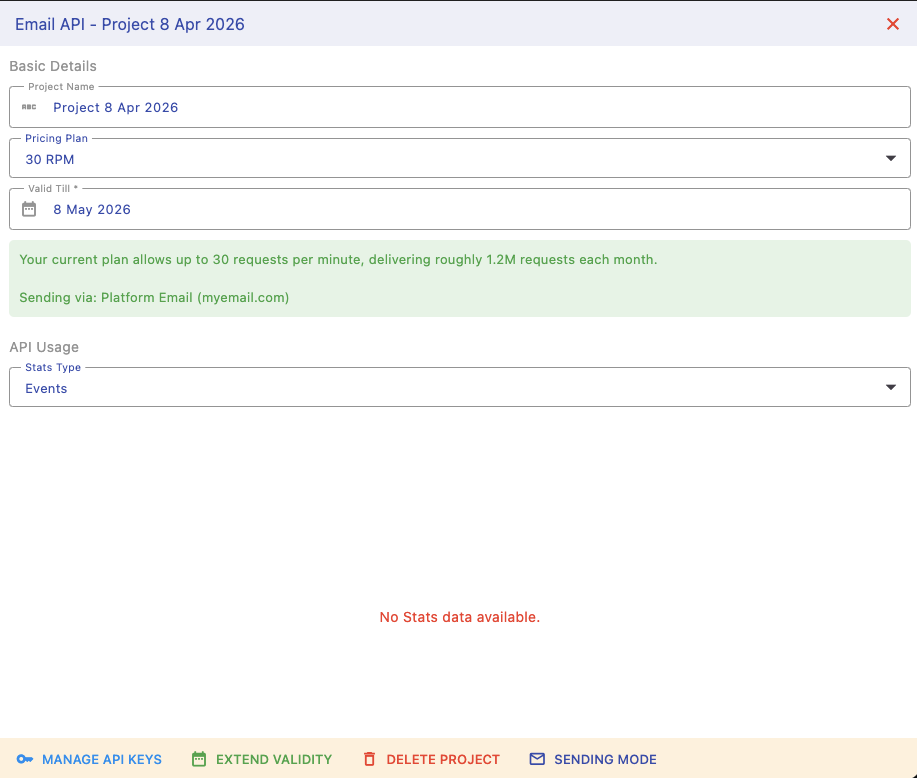Click the dialog title Email API - Project

click(130, 24)
